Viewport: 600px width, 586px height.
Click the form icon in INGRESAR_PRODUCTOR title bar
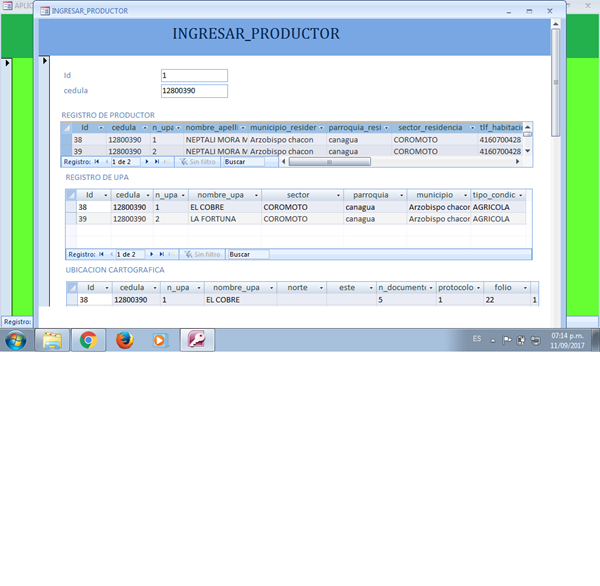click(x=45, y=11)
